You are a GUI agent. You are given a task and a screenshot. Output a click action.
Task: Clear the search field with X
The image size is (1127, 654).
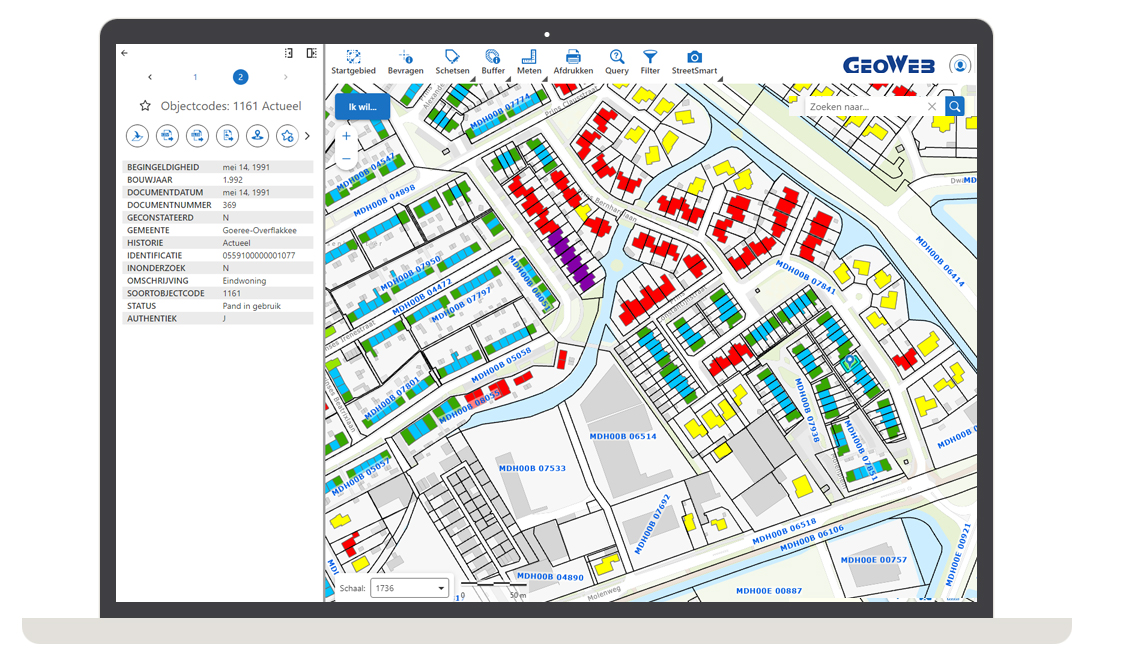(932, 106)
